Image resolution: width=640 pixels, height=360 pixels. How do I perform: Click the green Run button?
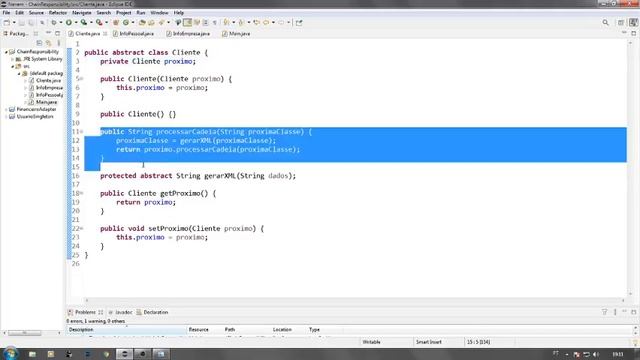69,22
